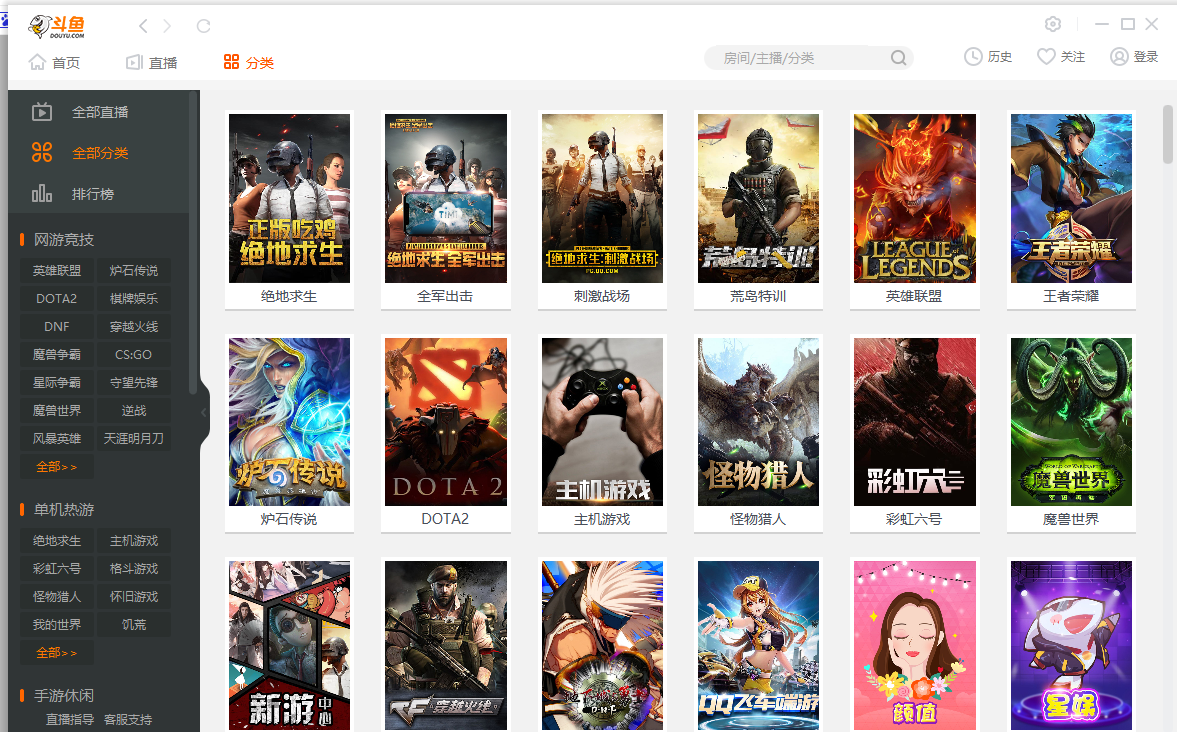Switch to 直播 tab

point(152,62)
